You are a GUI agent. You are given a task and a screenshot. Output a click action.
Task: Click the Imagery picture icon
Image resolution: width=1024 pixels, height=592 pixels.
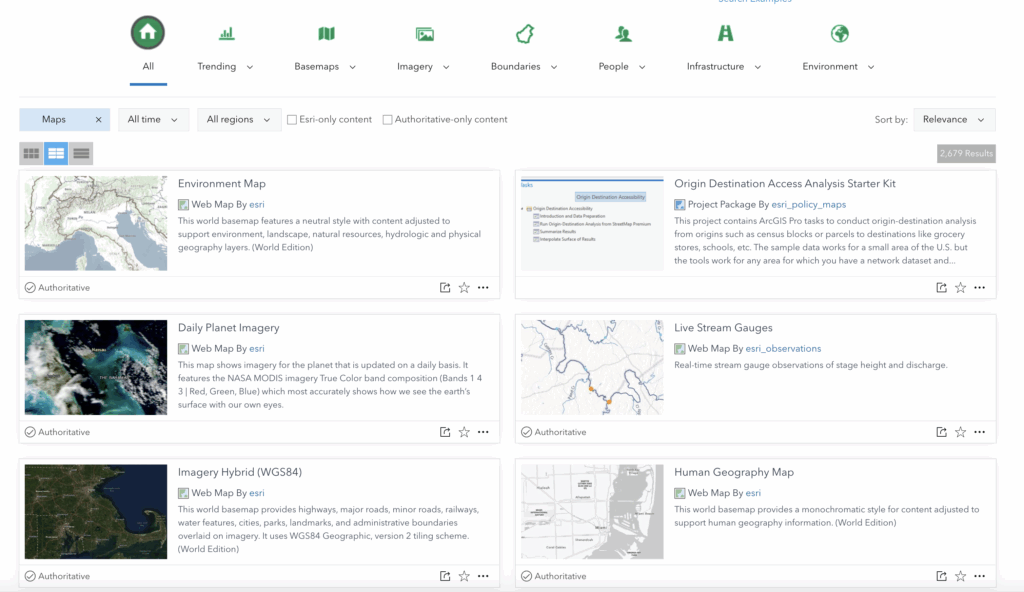coord(425,34)
